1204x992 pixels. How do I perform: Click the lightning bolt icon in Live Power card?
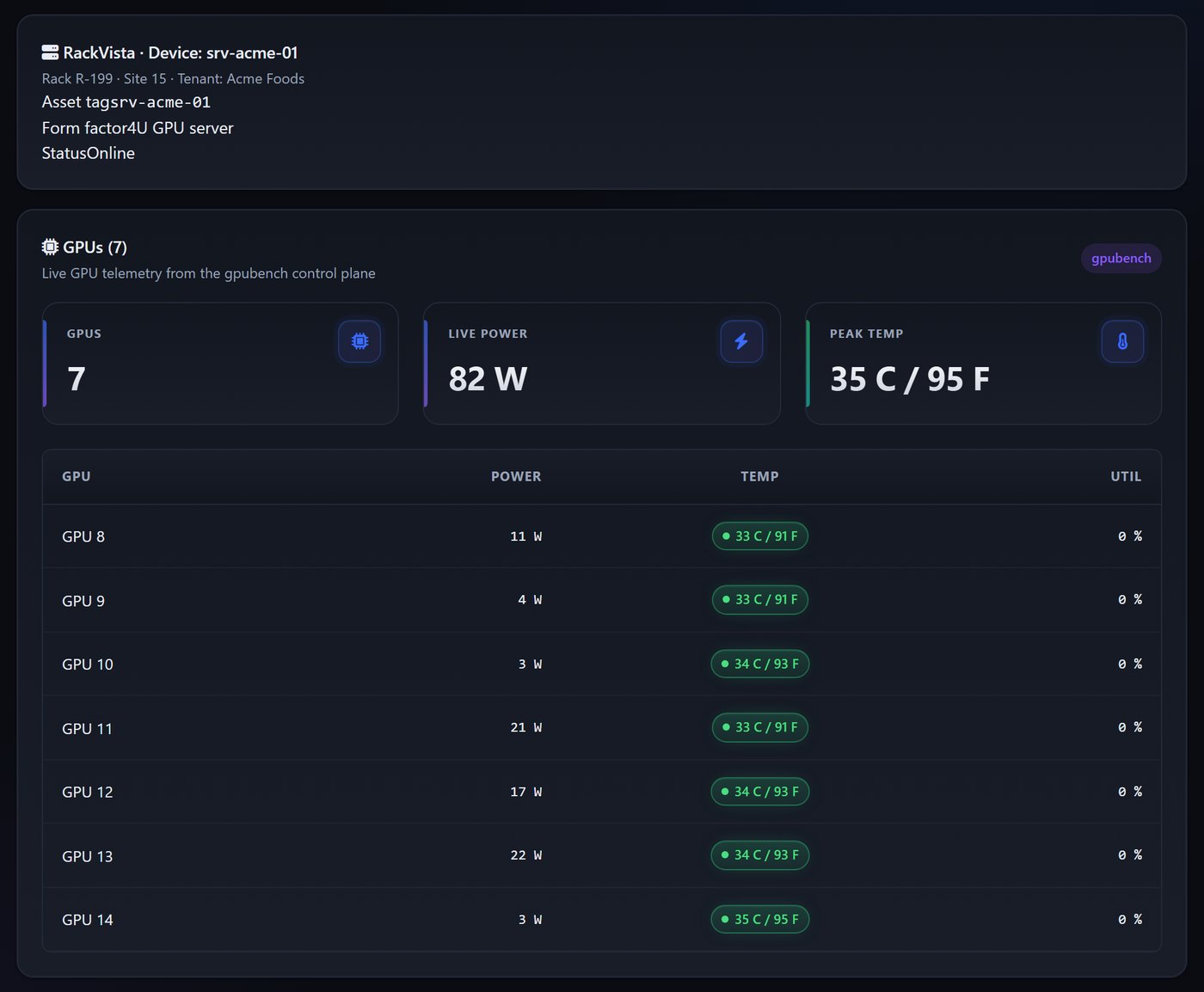pyautogui.click(x=741, y=341)
